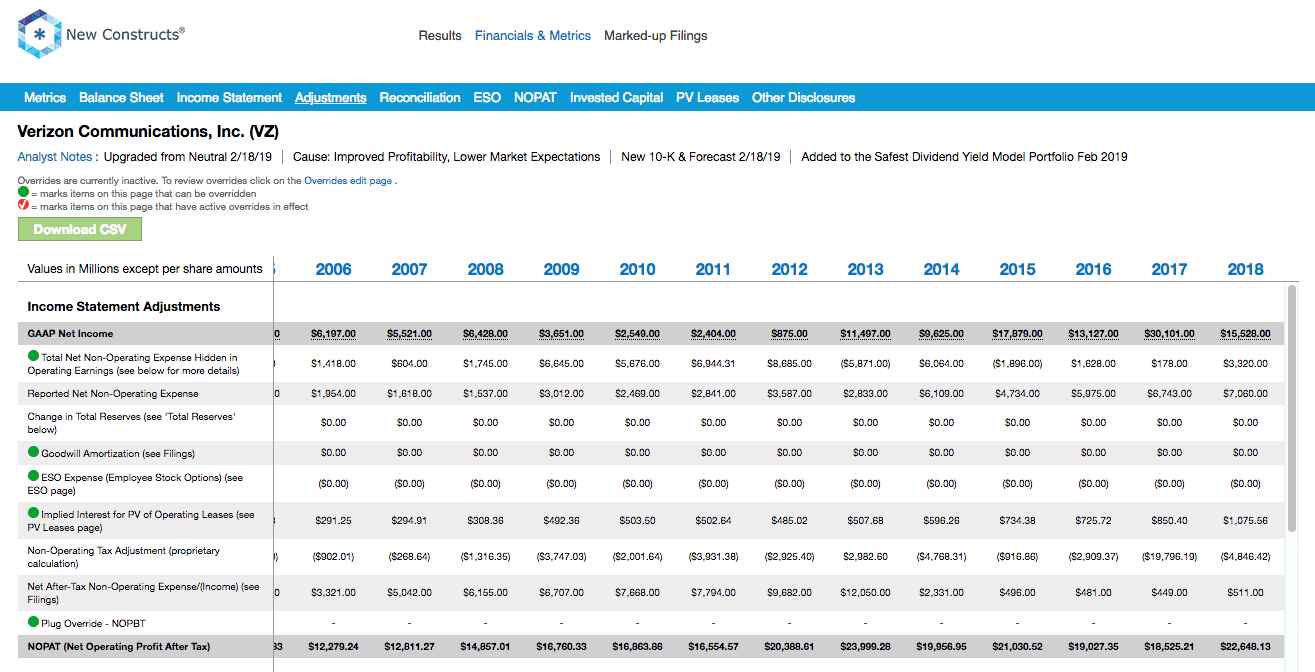Open the NOPAT tab
Screen dimensions: 1315x672
pos(536,97)
